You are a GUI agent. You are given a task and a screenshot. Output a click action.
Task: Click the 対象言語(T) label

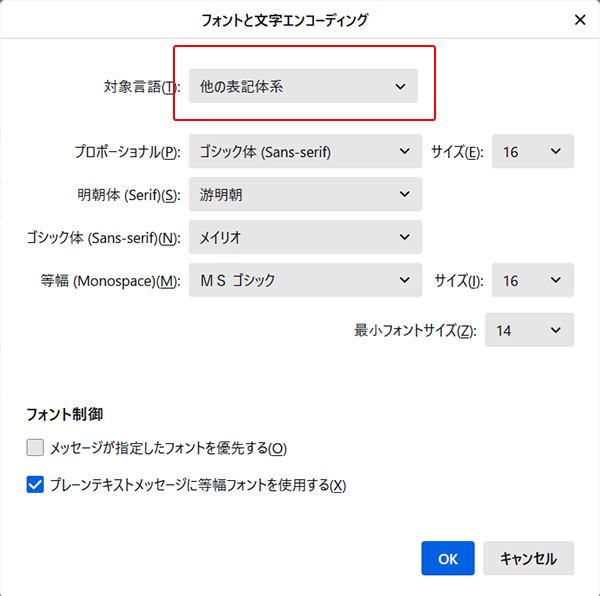click(142, 87)
